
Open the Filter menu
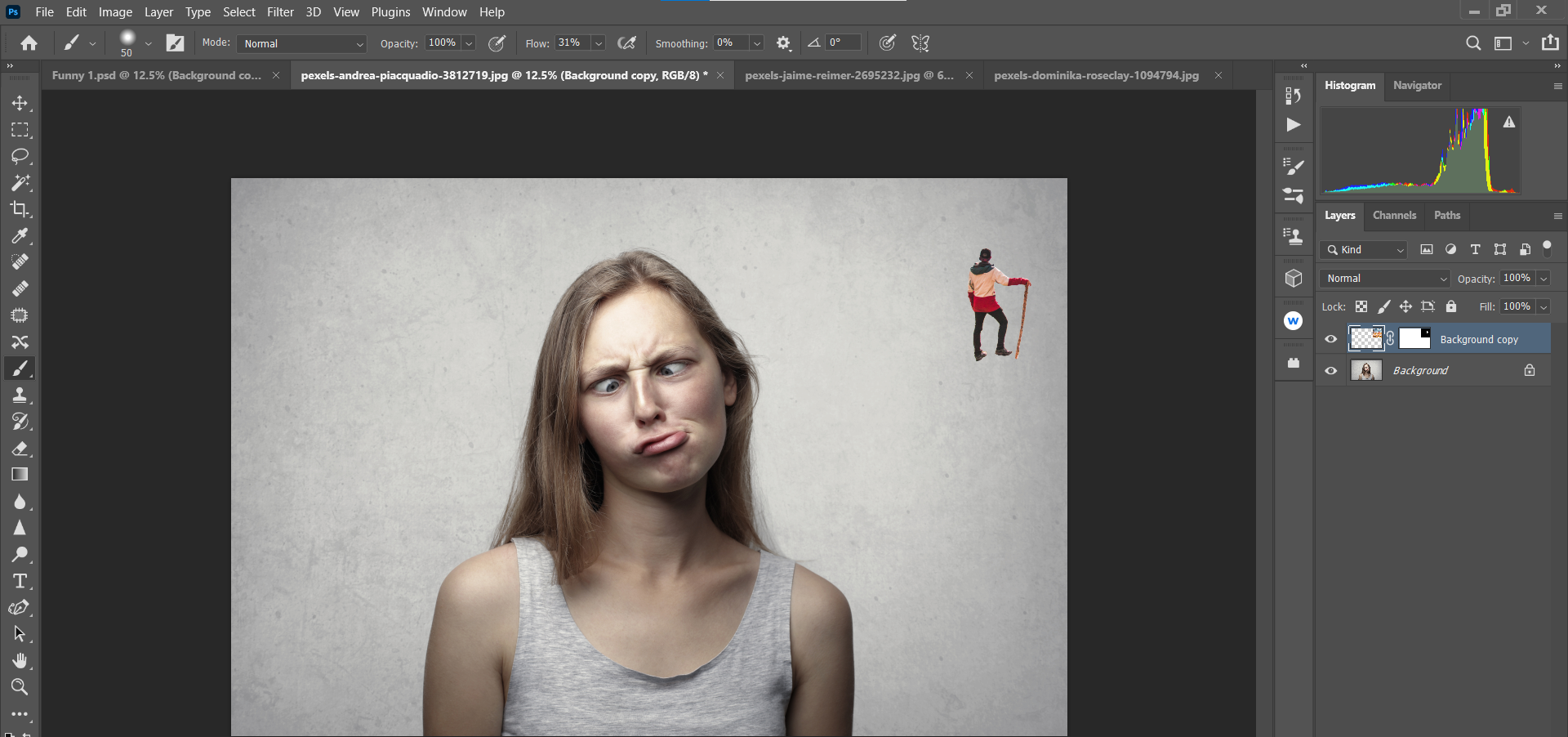click(x=280, y=12)
